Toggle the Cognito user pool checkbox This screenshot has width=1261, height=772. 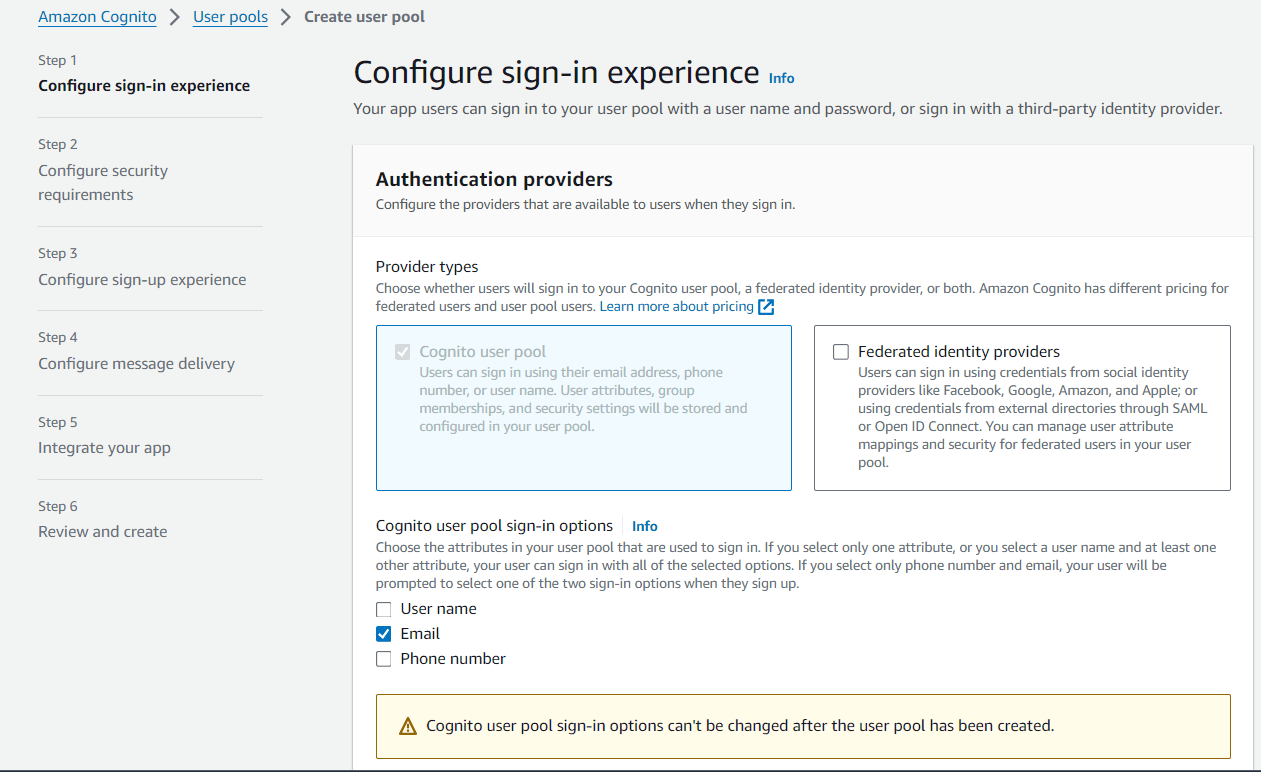coord(403,352)
